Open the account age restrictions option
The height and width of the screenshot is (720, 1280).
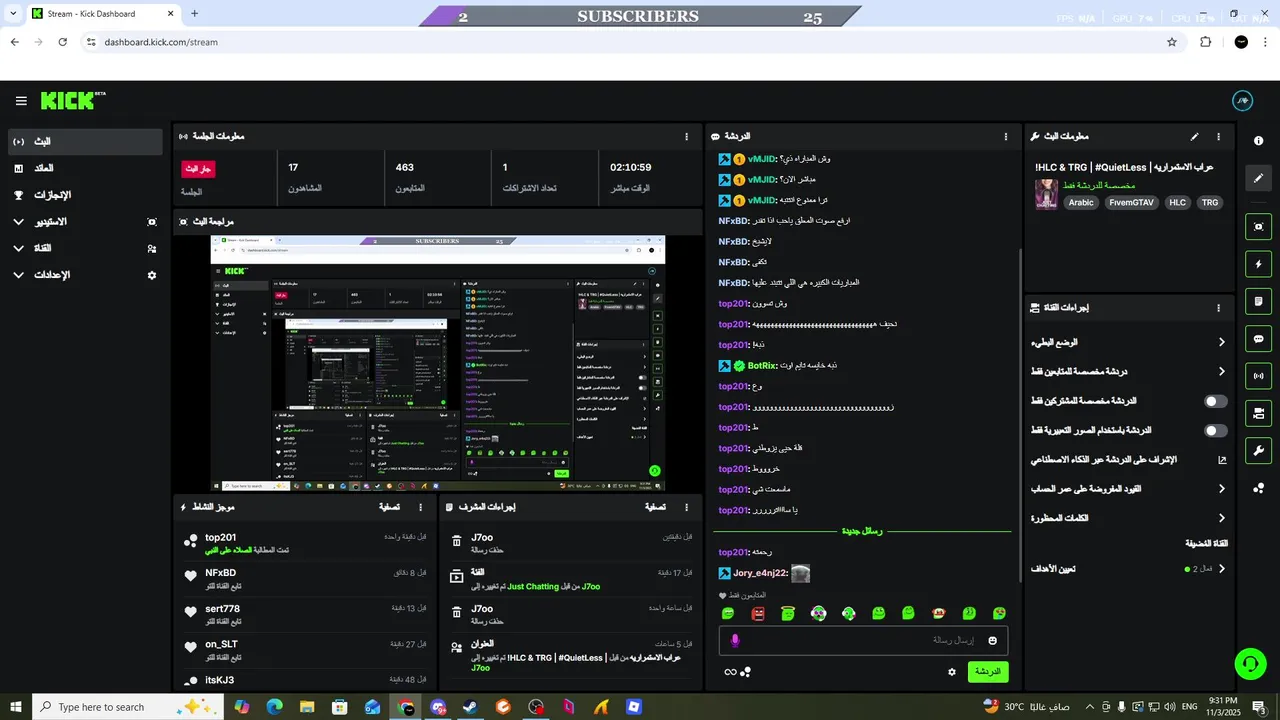tap(1128, 489)
